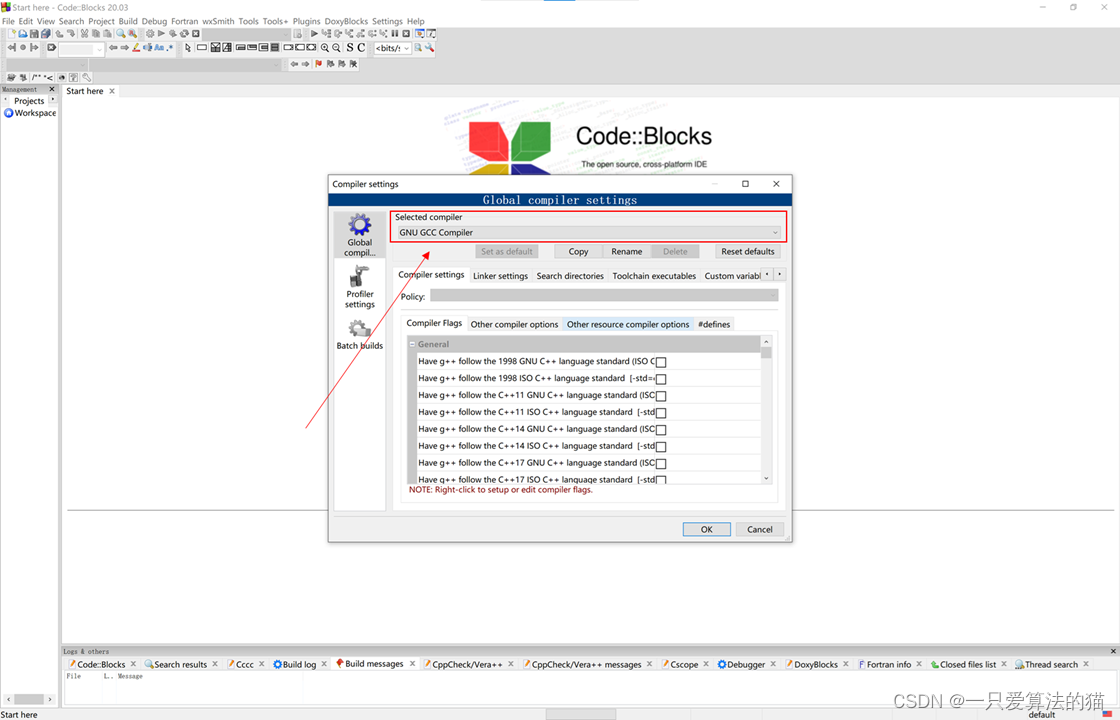Select the Workspace tree item
The image size is (1120, 720).
coord(30,113)
